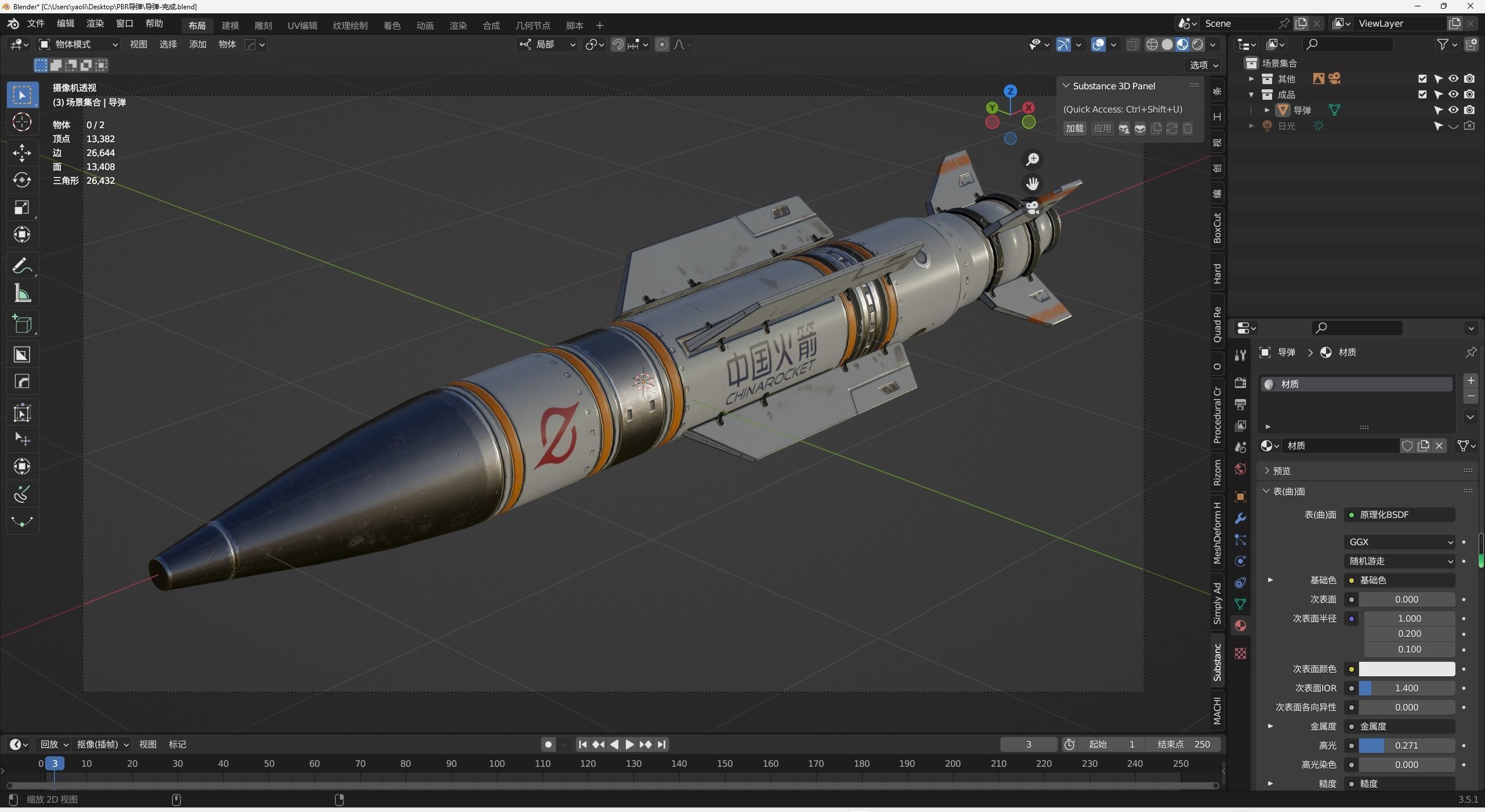Expand the 预览 panel

click(1267, 470)
